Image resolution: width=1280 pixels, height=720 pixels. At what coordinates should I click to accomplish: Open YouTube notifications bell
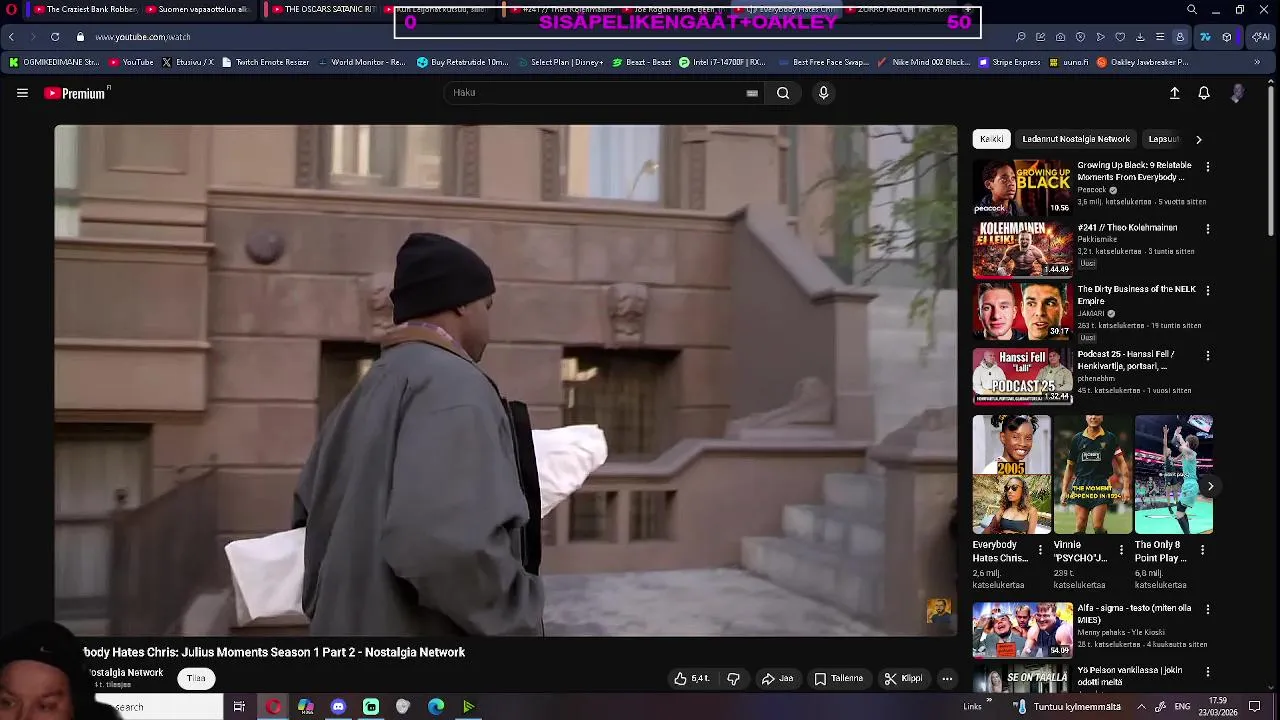[x=1204, y=93]
